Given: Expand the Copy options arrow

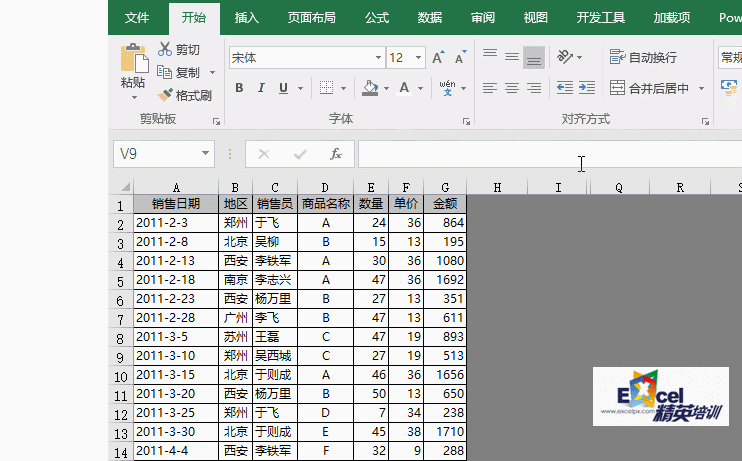Looking at the screenshot, I should click(212, 72).
